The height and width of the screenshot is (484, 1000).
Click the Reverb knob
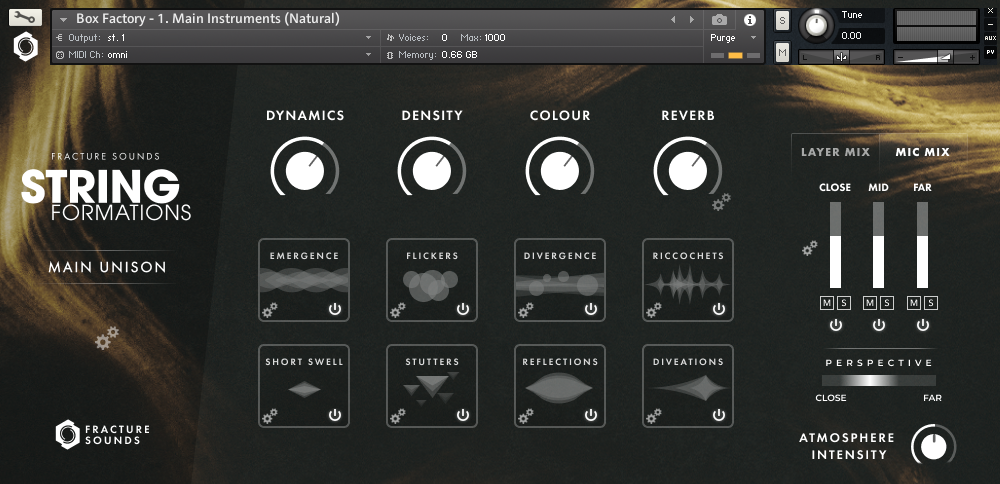point(688,170)
